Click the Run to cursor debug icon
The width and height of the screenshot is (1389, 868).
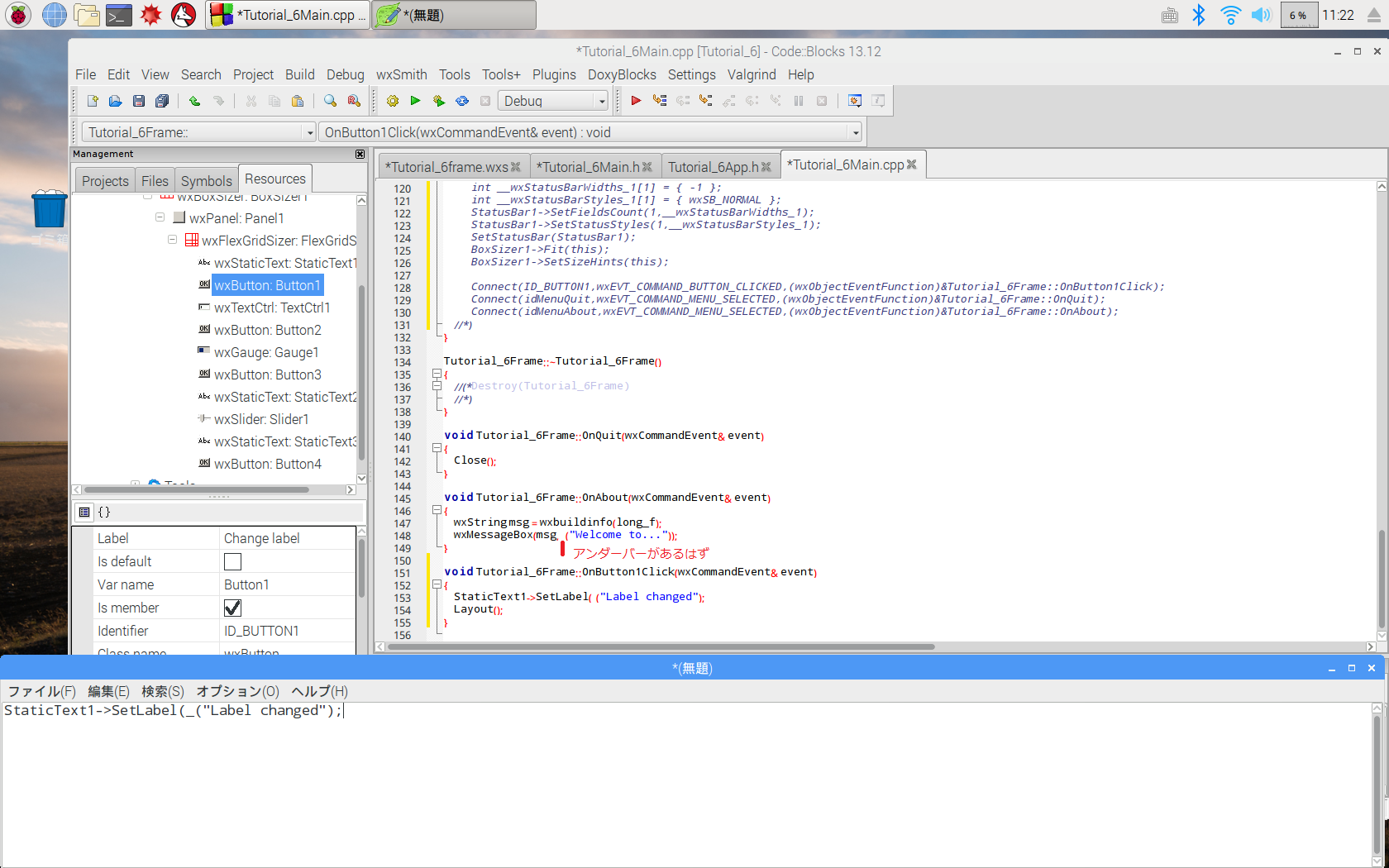pyautogui.click(x=659, y=101)
